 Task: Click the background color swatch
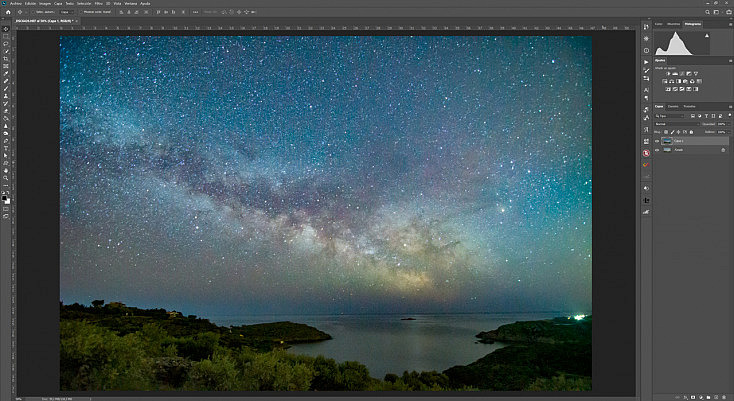click(x=8, y=202)
